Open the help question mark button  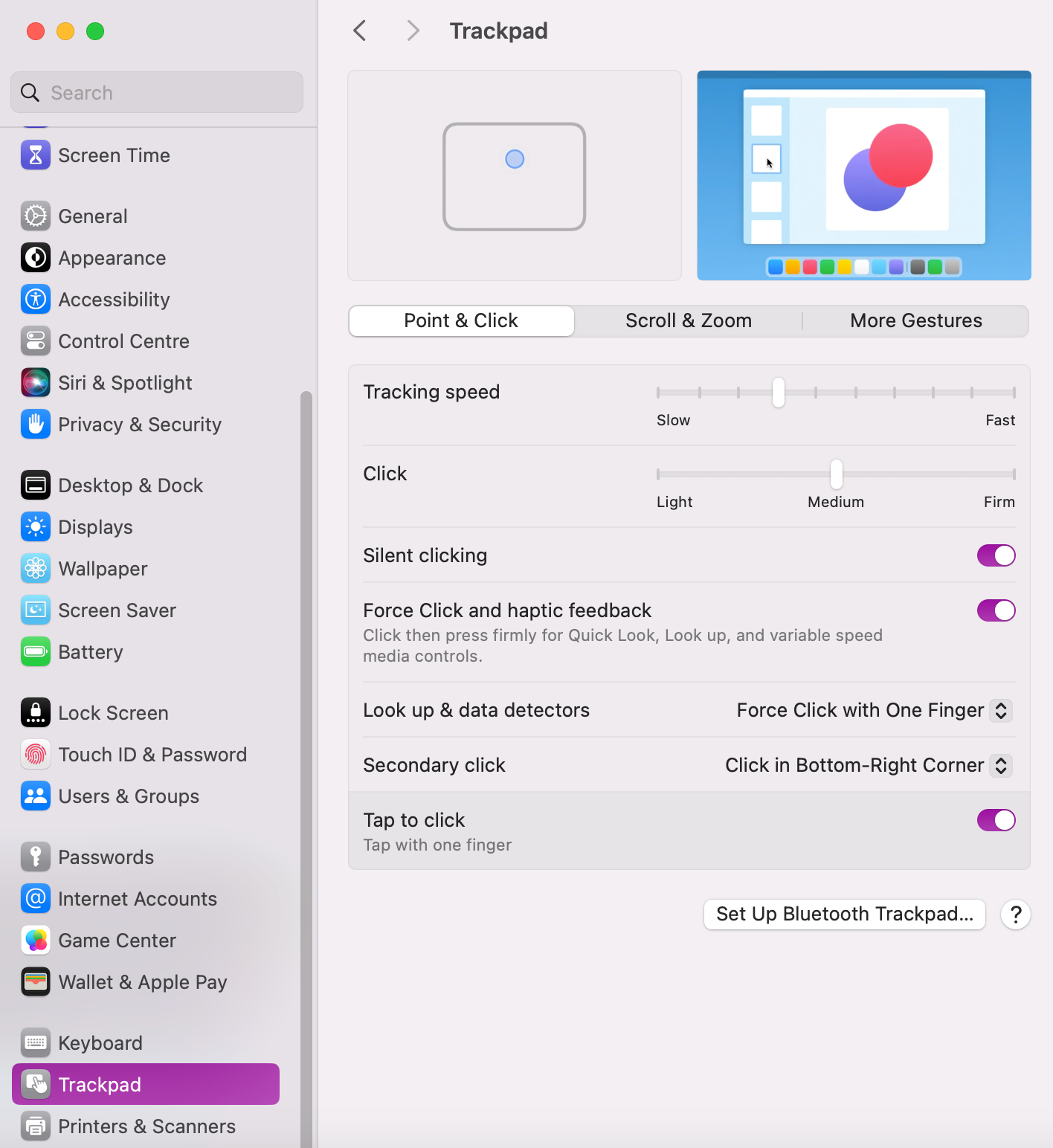point(1015,915)
